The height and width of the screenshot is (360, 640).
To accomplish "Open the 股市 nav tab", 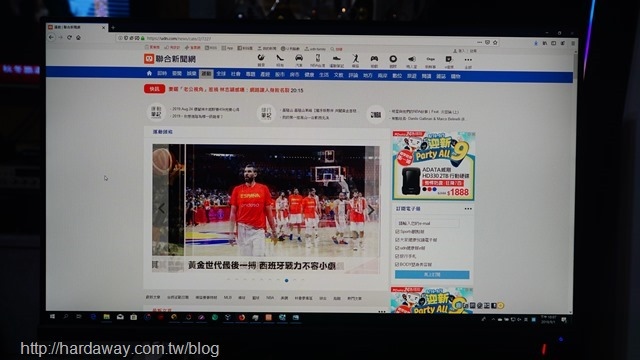I will [280, 74].
